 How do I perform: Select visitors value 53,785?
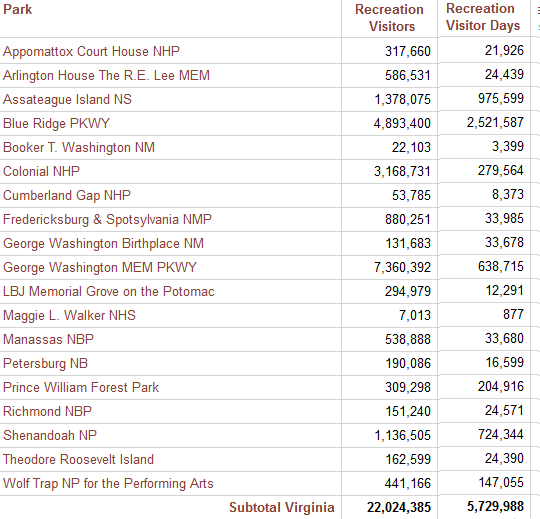click(411, 196)
